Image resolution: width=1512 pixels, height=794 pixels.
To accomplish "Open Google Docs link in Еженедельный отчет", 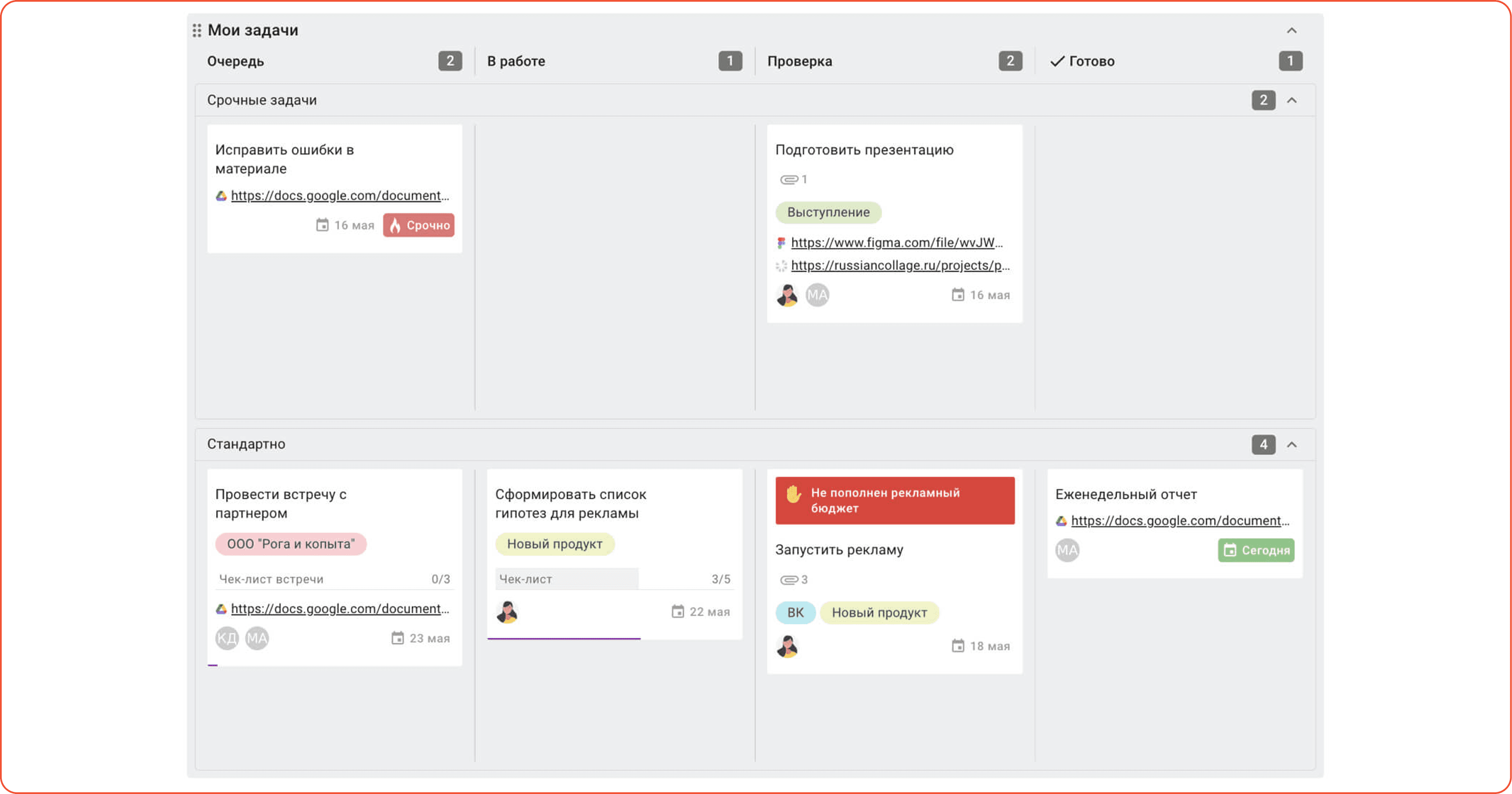I will click(x=1180, y=520).
